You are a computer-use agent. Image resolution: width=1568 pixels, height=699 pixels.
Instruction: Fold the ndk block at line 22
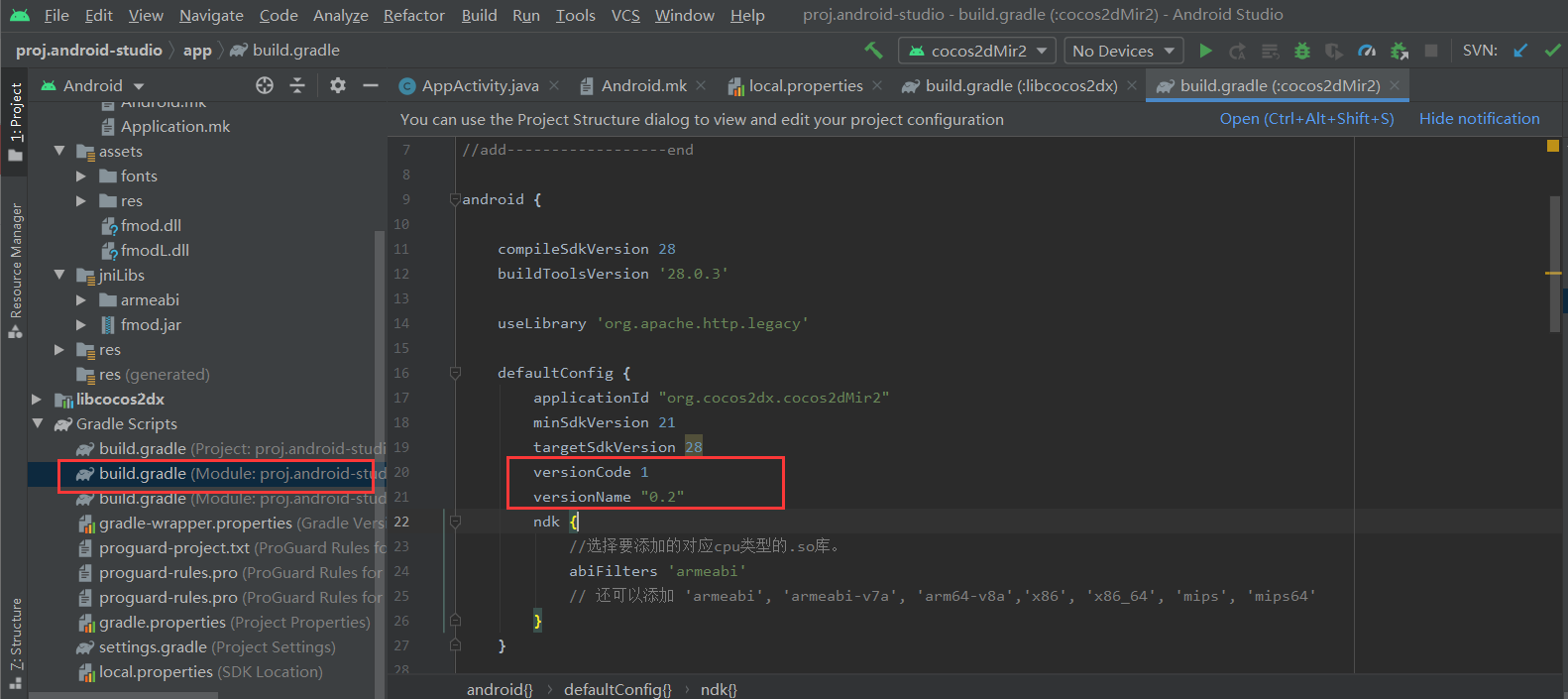[x=455, y=522]
